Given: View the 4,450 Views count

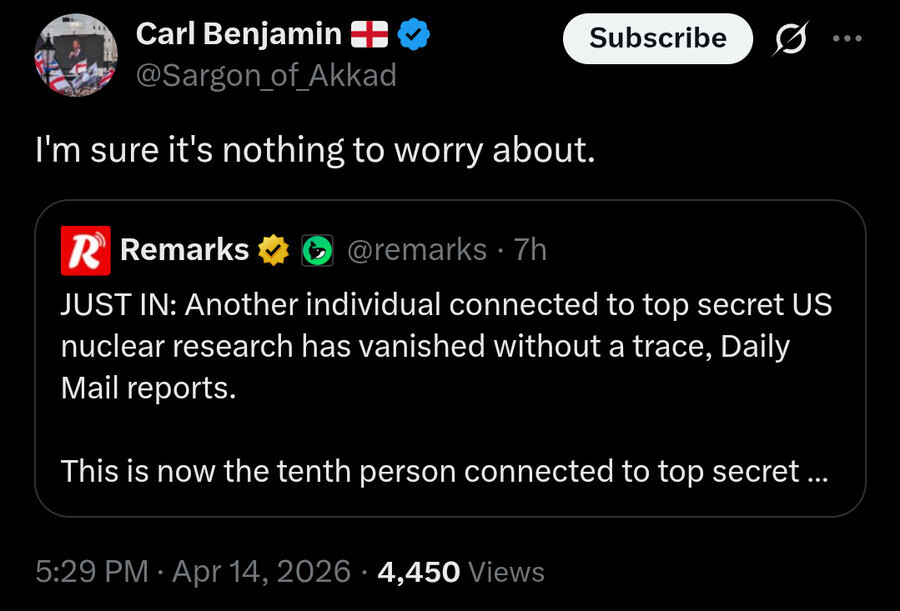Looking at the screenshot, I should tap(461, 572).
